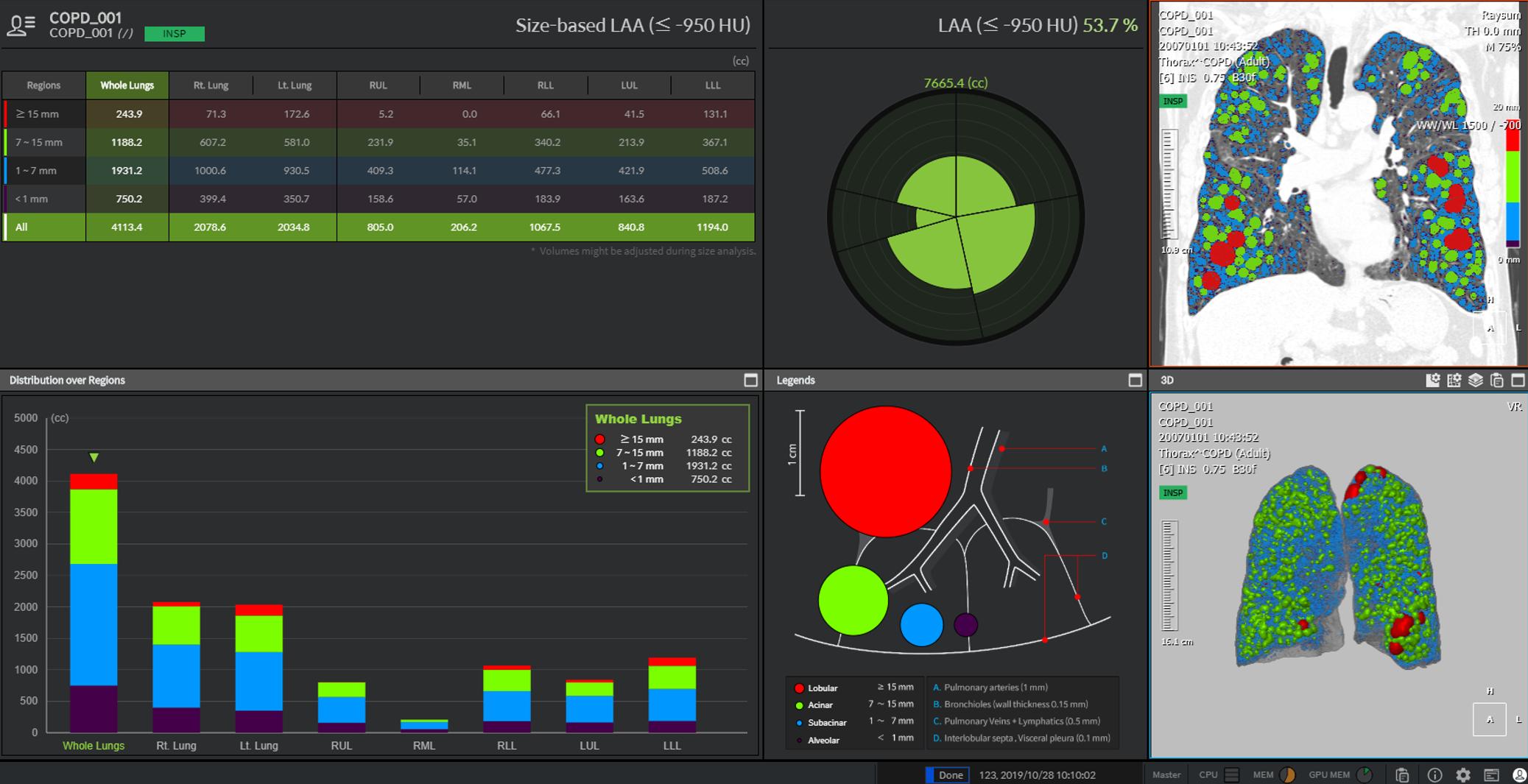Image resolution: width=1528 pixels, height=784 pixels.
Task: Select the Rt. Lung column header
Action: 211,85
